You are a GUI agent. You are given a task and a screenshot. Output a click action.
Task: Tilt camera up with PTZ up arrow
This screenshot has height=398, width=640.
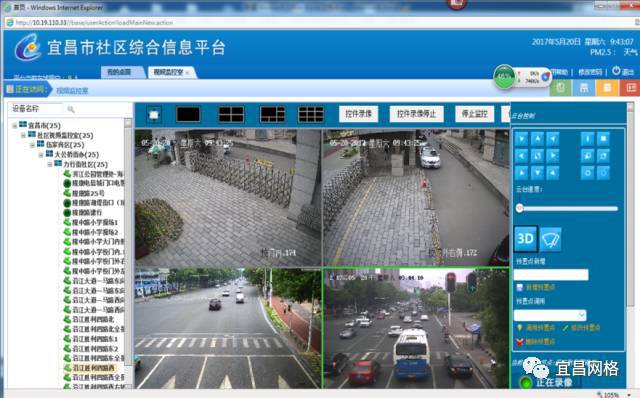(537, 139)
